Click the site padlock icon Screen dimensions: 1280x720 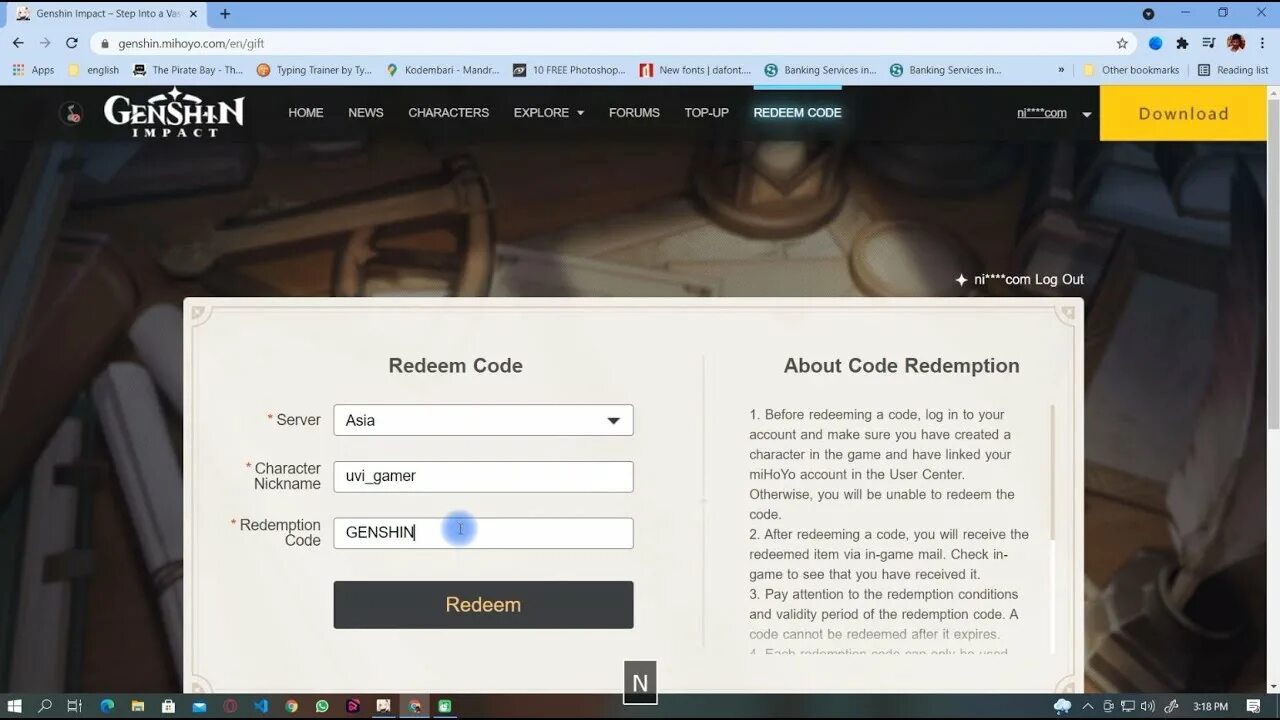(104, 44)
